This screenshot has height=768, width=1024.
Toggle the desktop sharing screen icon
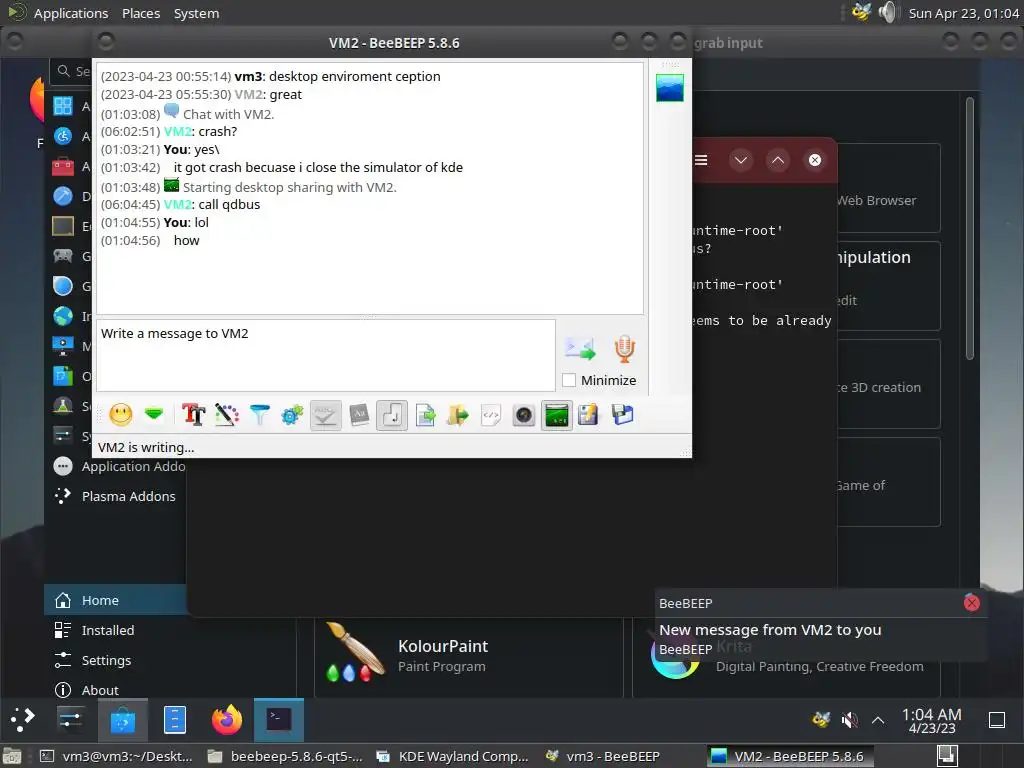(x=557, y=415)
